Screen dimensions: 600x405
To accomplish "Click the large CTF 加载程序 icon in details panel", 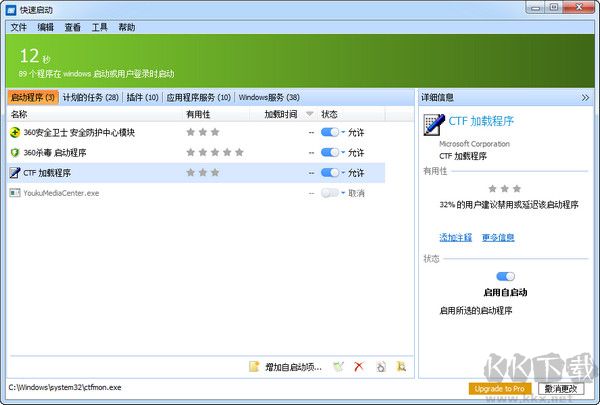I will (x=434, y=125).
